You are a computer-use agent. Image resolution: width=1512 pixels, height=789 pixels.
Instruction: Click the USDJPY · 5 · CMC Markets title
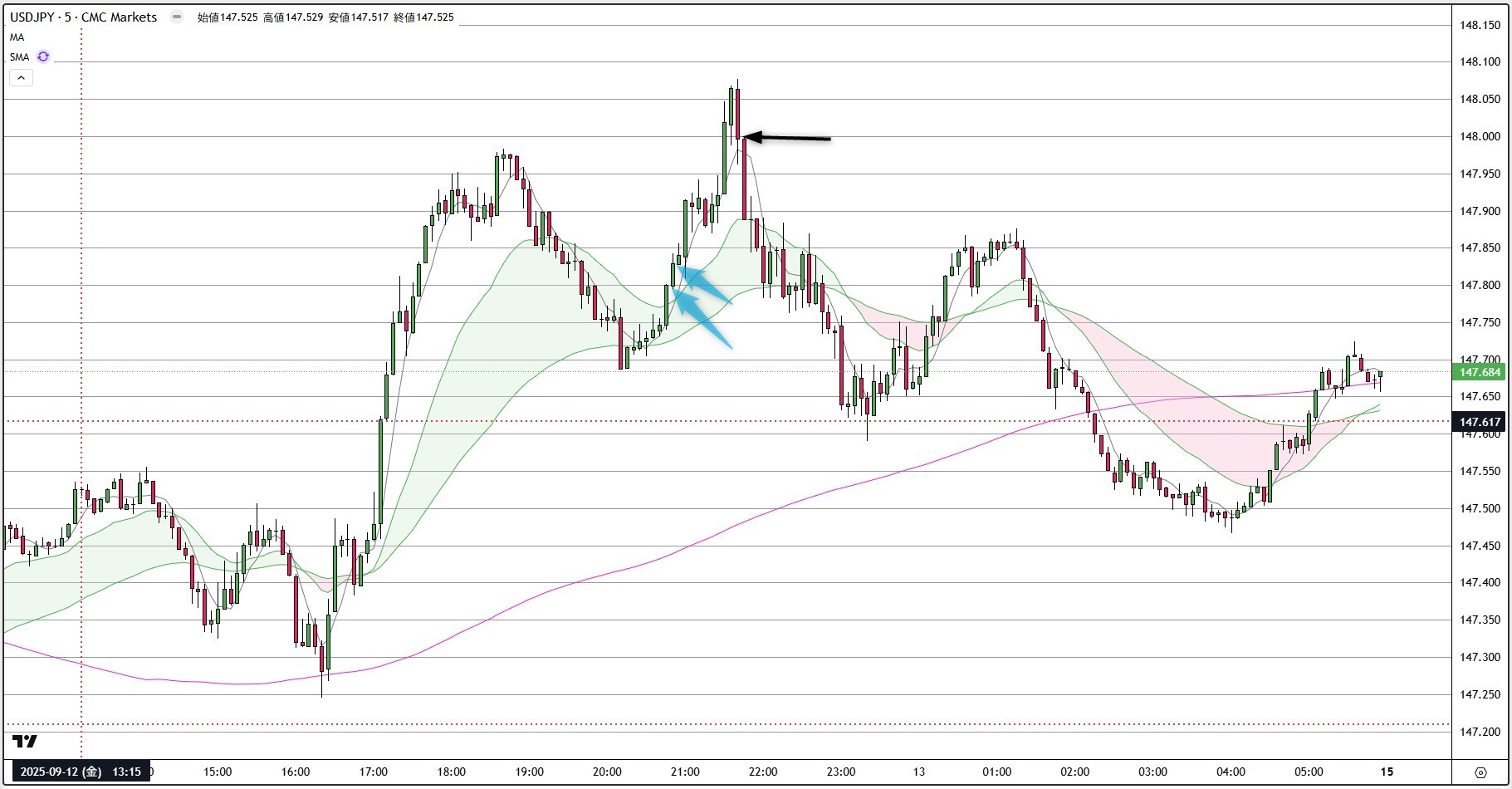[x=83, y=17]
